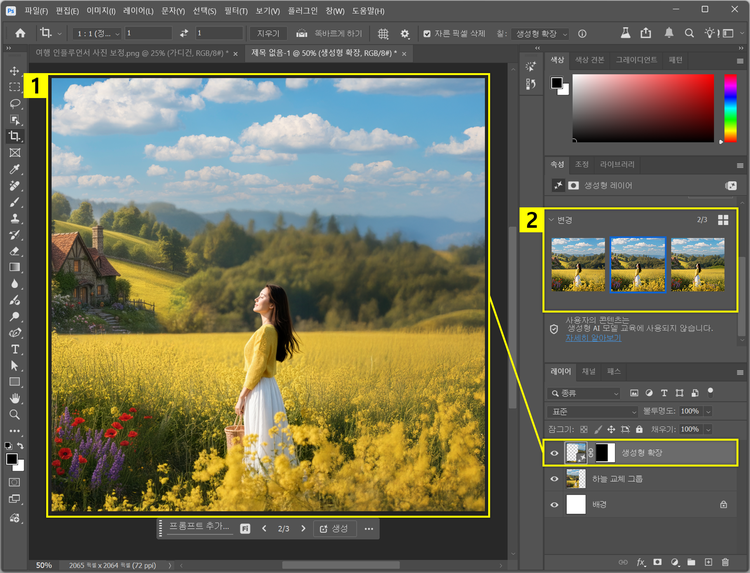Toggle the 자른 픽셀 삭제 checkbox
Image resolution: width=750 pixels, height=573 pixels.
coord(428,33)
